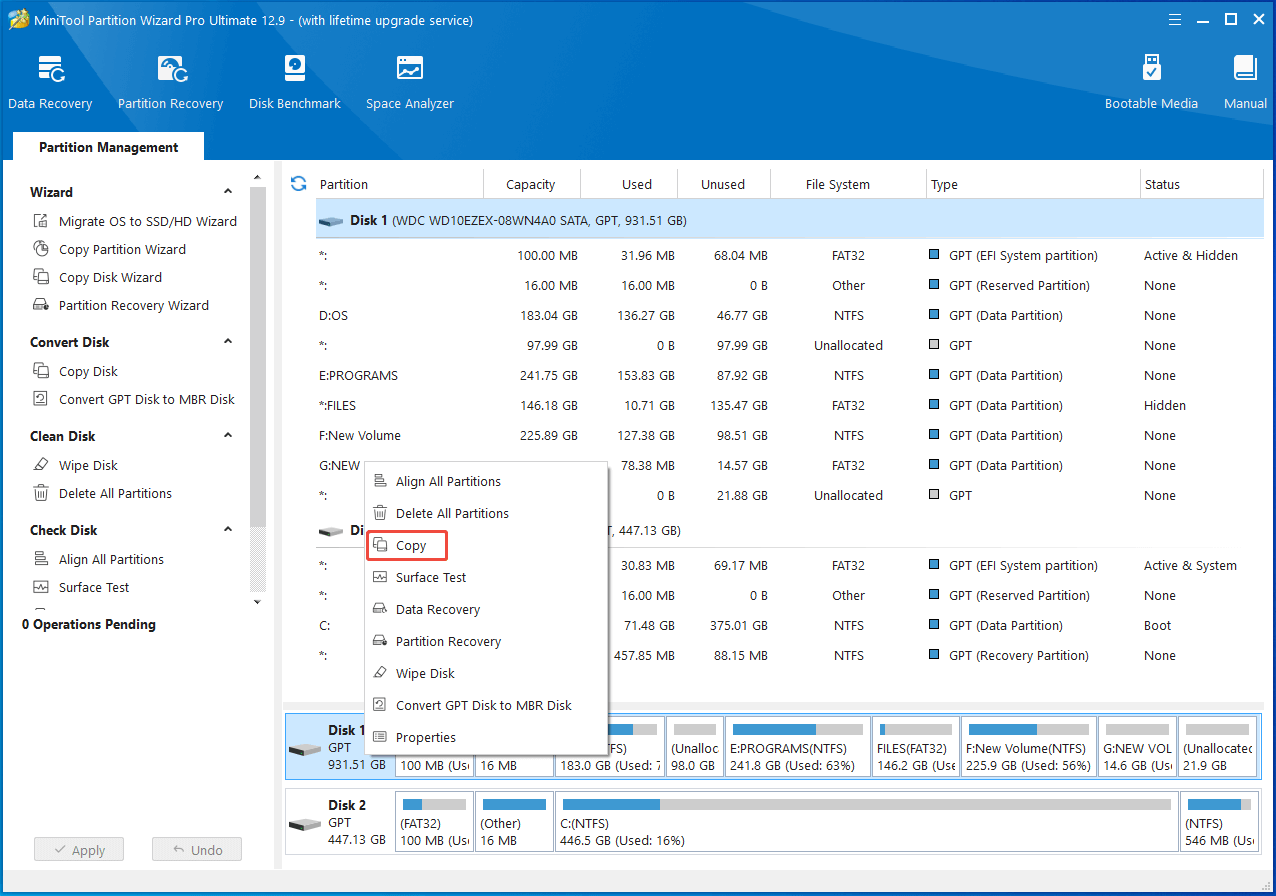Open Disk Benchmark

pos(295,82)
